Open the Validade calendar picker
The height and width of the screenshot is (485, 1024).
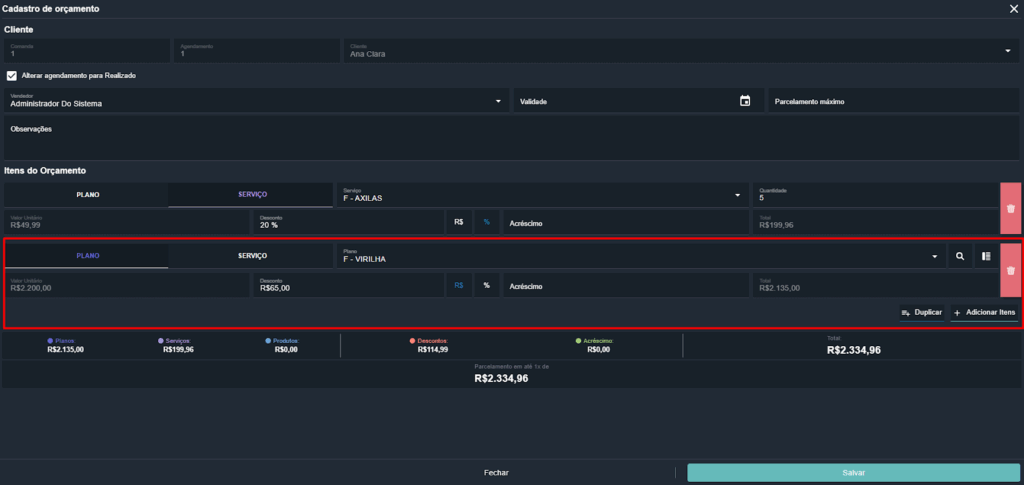pos(745,101)
